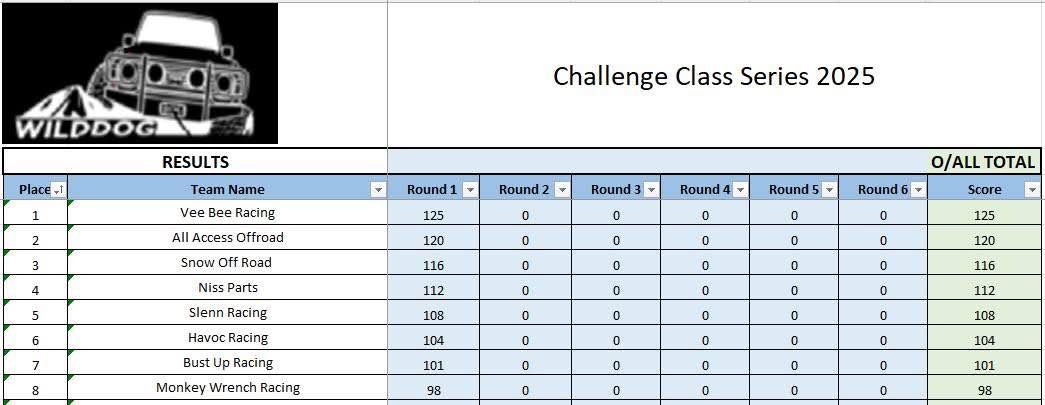Select the Monkey Wrench Racing cell
The width and height of the screenshot is (1045, 405).
227,387
